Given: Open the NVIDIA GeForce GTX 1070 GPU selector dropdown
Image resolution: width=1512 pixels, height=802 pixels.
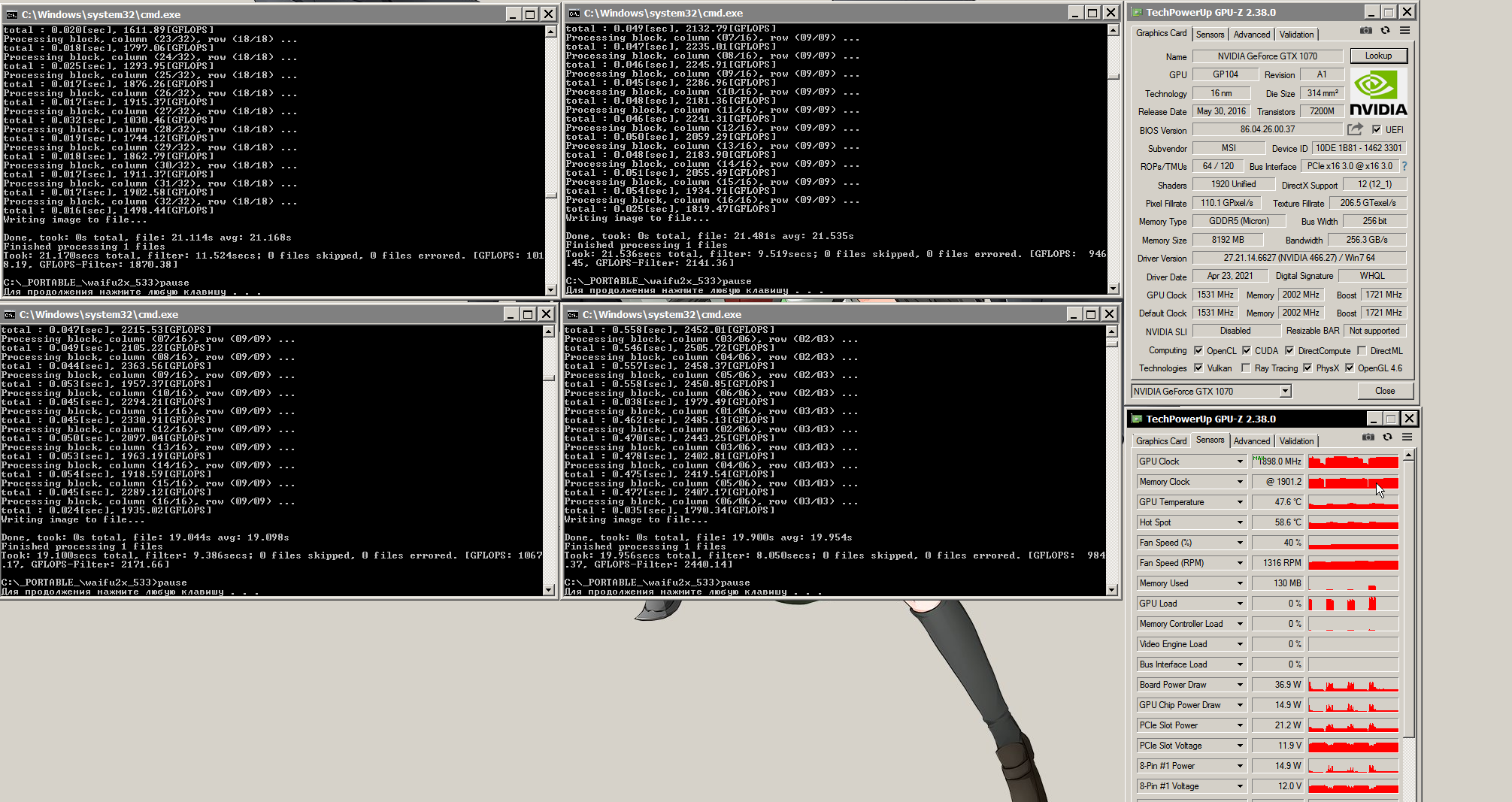Looking at the screenshot, I should pyautogui.click(x=1285, y=391).
